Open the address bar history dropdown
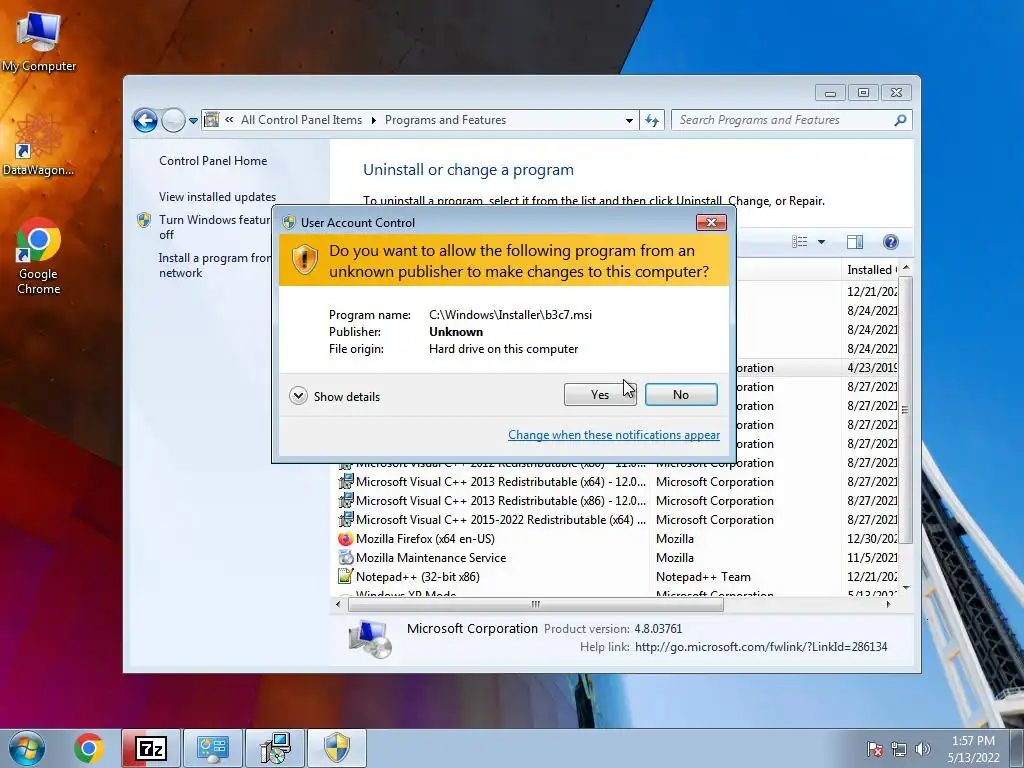This screenshot has height=768, width=1024. [629, 120]
